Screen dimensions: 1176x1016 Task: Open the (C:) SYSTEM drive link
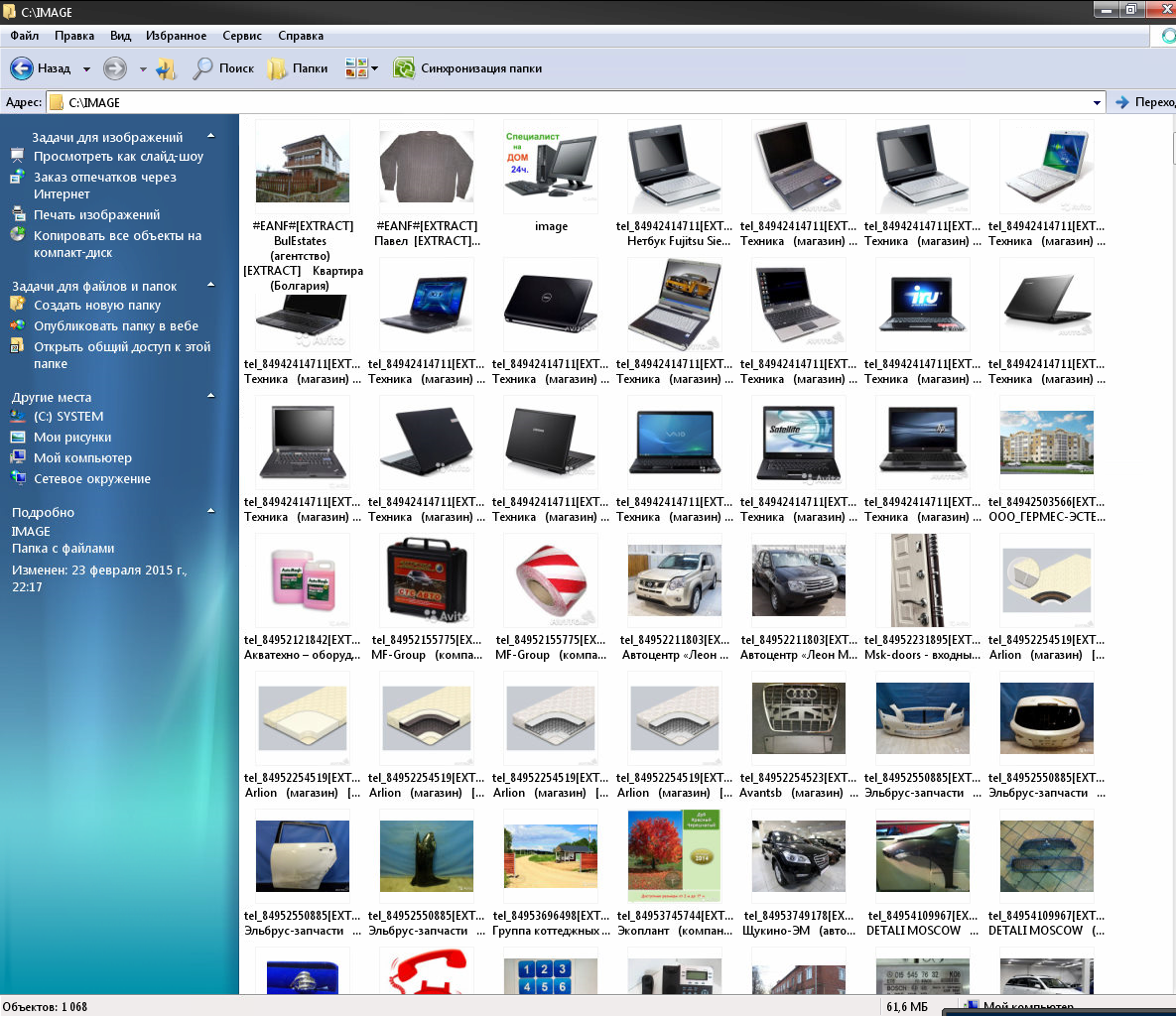[67, 417]
